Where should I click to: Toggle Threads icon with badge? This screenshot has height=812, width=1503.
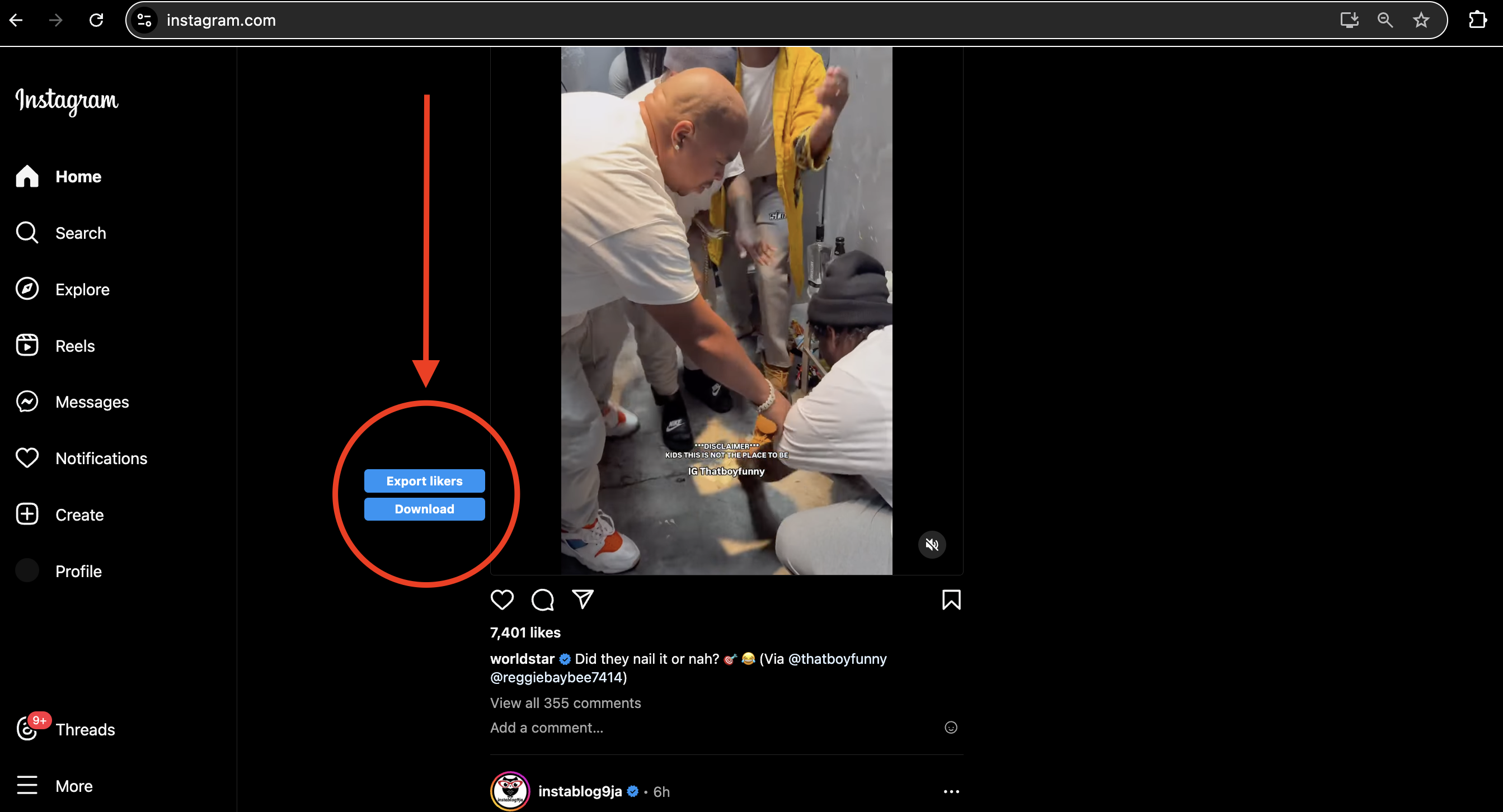pos(28,729)
